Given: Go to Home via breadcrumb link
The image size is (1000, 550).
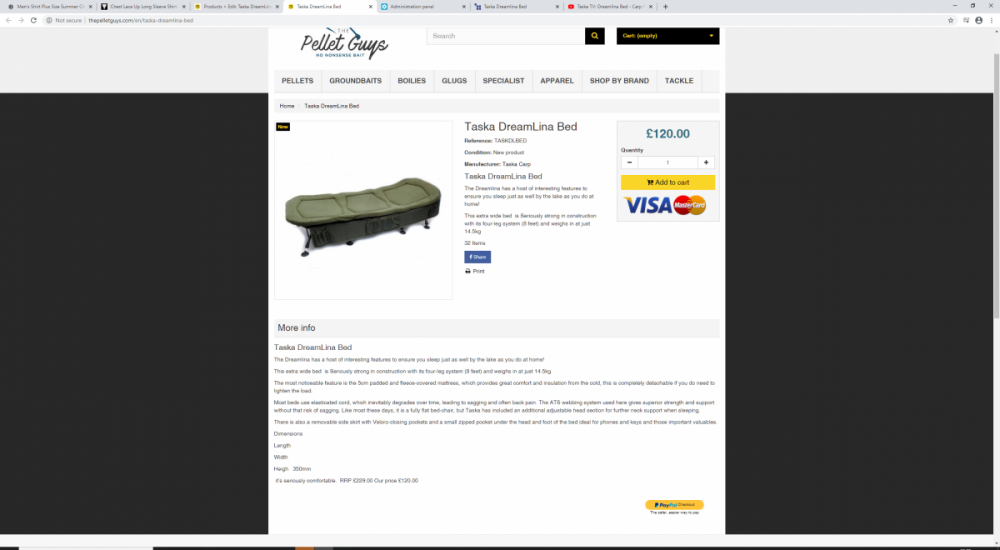Looking at the screenshot, I should 287,106.
